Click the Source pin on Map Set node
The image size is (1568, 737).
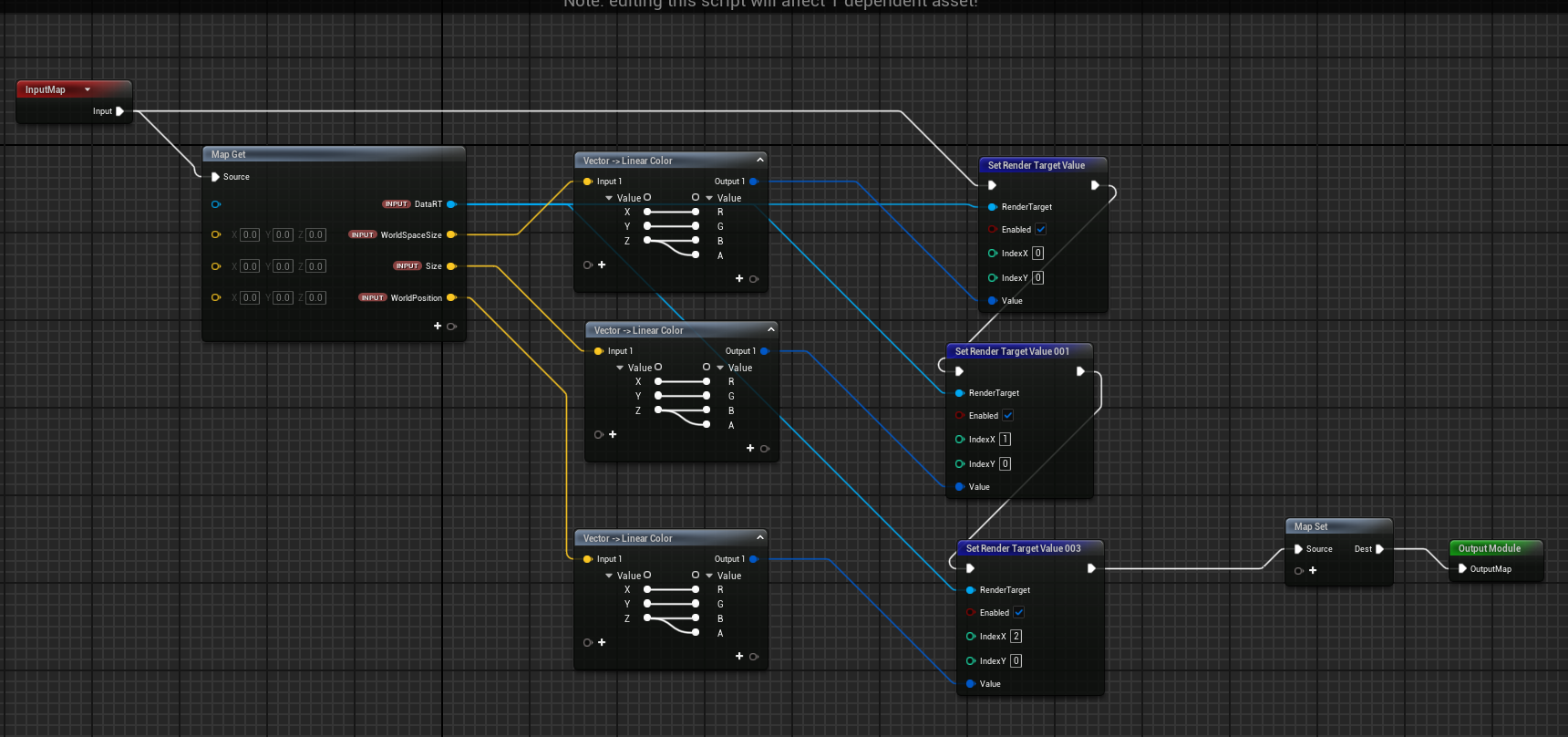tap(1298, 549)
